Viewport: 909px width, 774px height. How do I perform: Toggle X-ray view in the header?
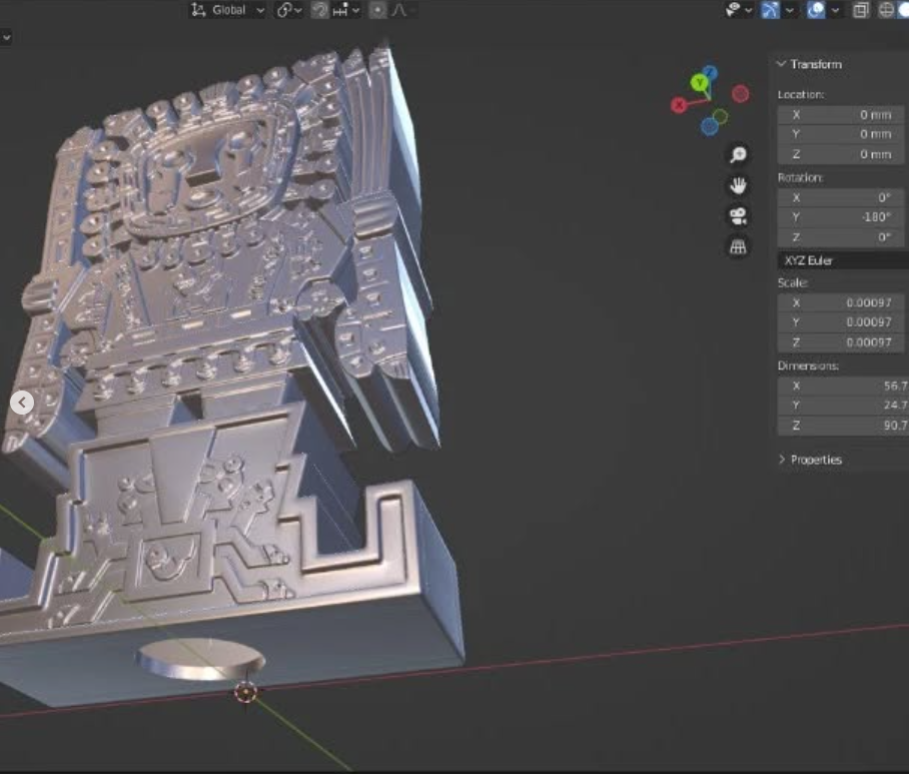[860, 10]
